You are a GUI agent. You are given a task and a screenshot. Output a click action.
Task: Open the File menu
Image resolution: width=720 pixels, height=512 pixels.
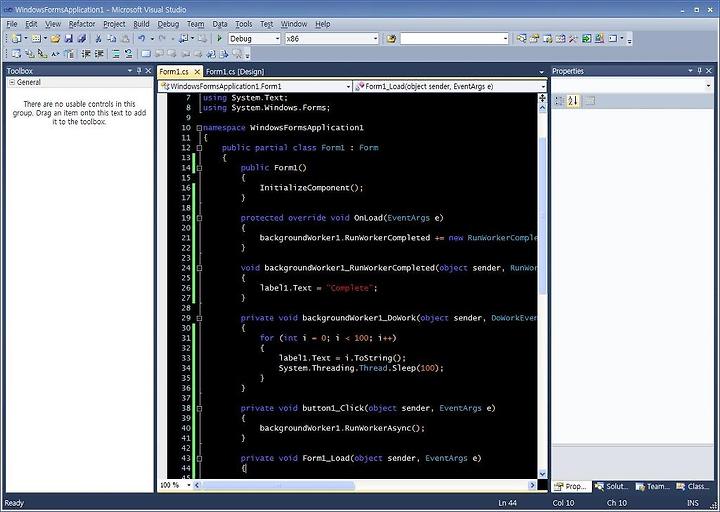pyautogui.click(x=11, y=24)
